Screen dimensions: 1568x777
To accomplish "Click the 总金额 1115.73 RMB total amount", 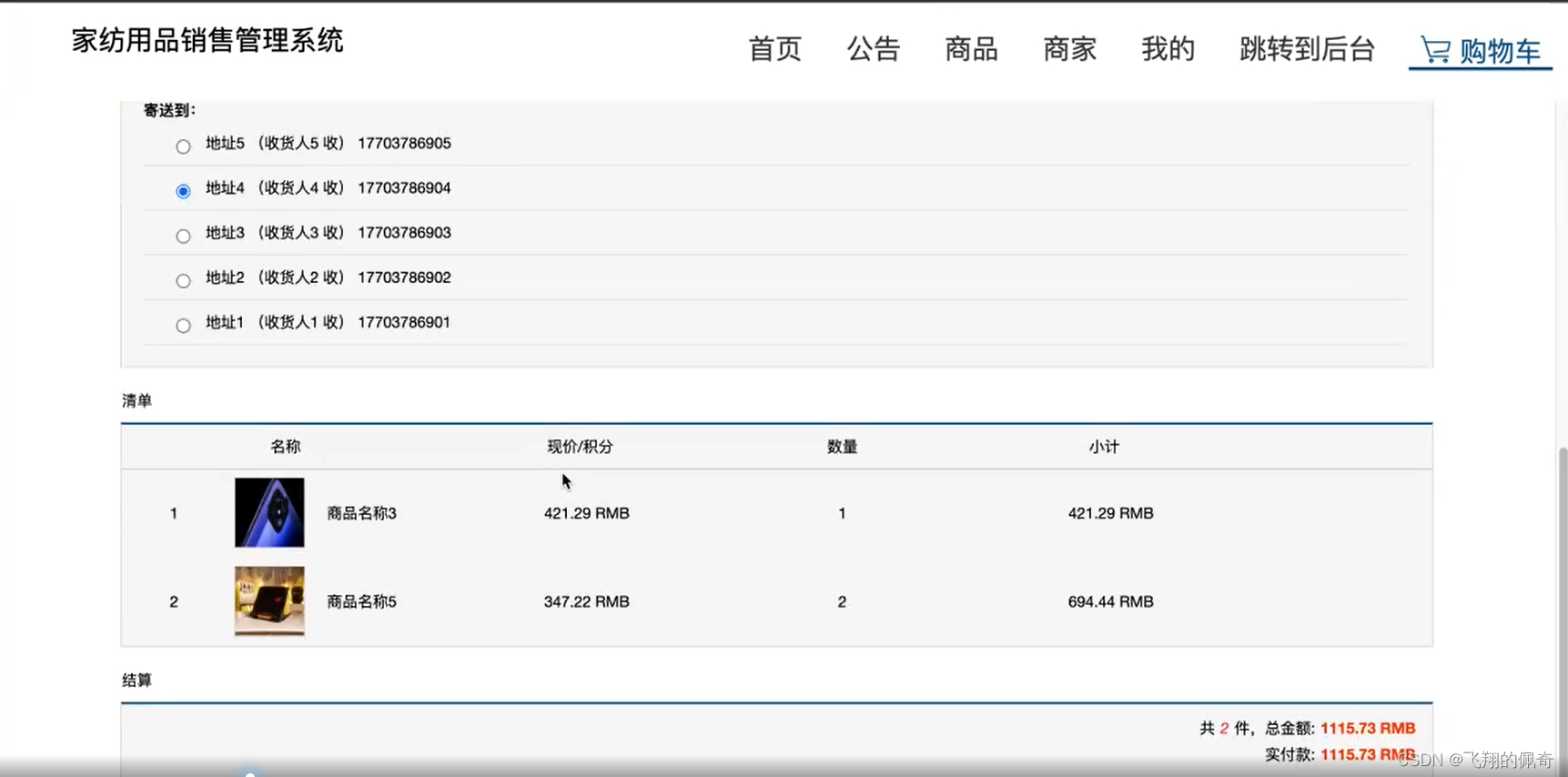I will click(1368, 728).
